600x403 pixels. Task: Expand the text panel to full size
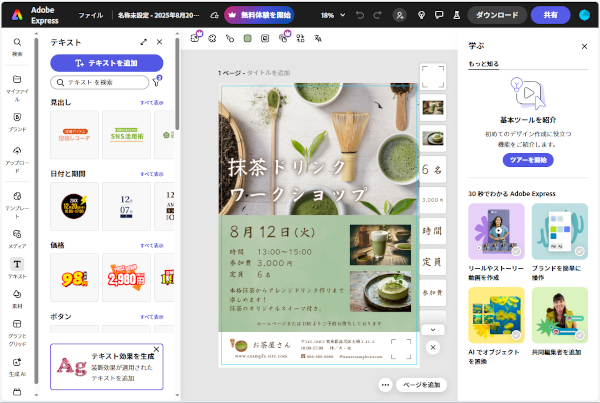click(x=144, y=43)
